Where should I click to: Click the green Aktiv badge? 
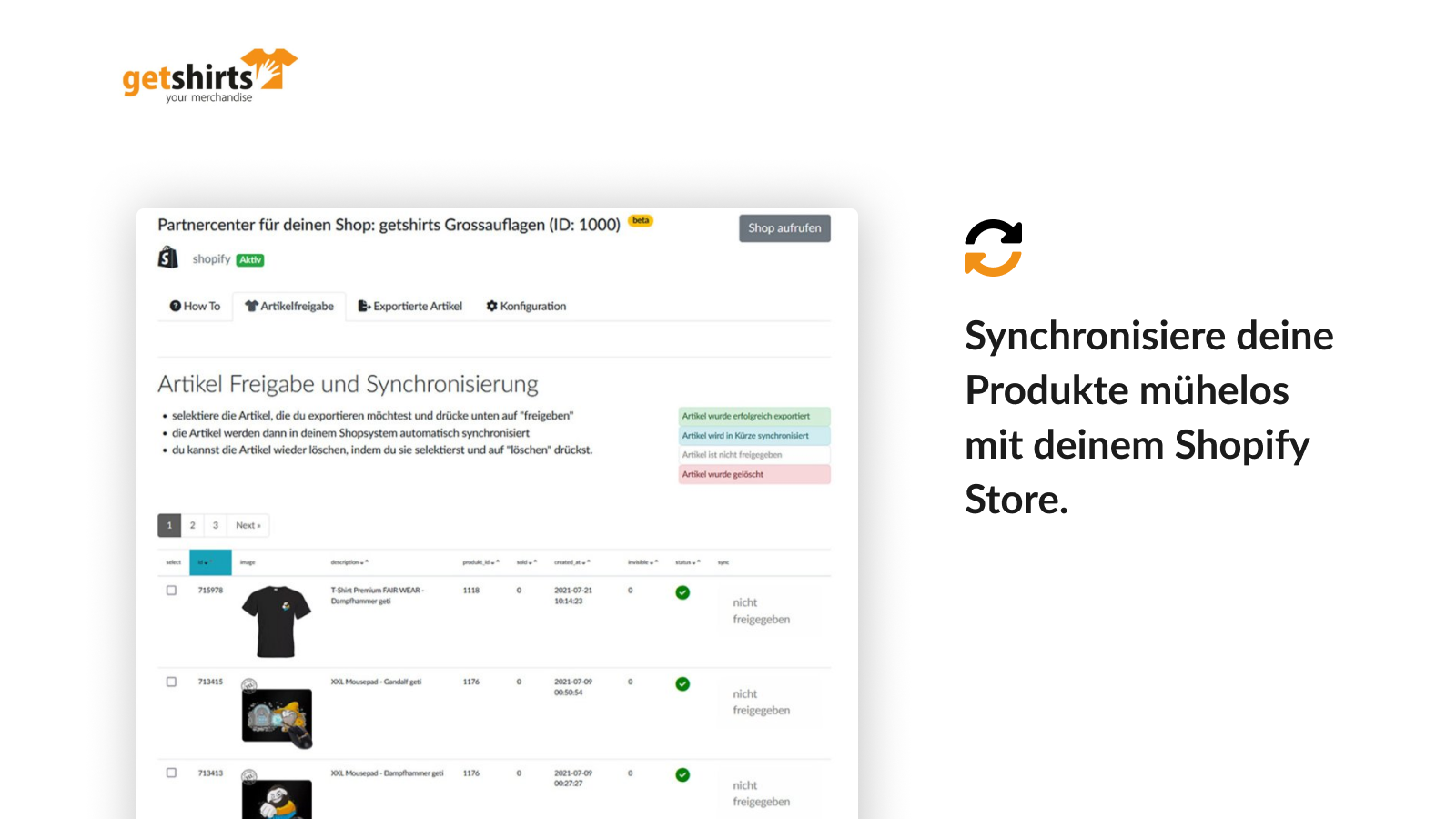(x=250, y=260)
